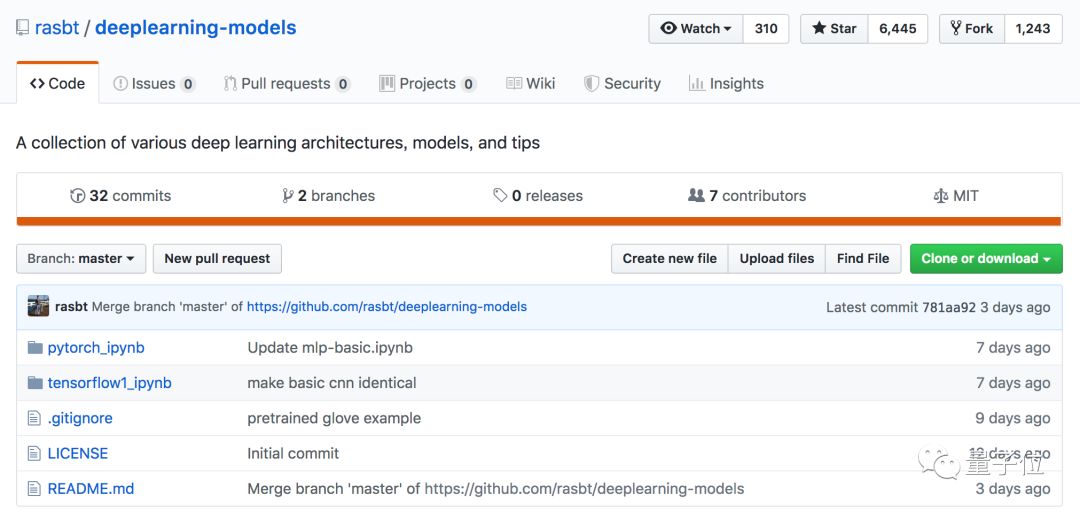Click the repository book icon beside rasbt
This screenshot has height=511, width=1080.
click(x=22, y=28)
